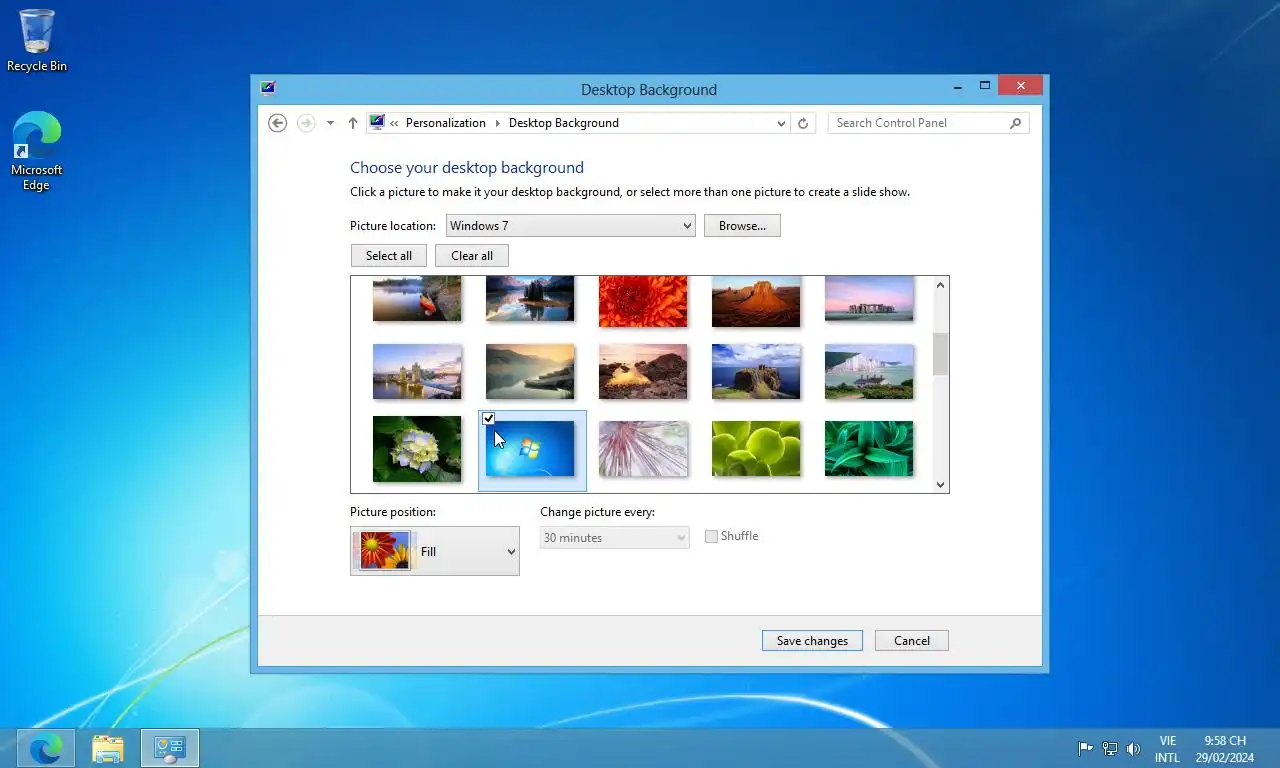Select the Windows logo blue wallpaper
Screen dimensions: 1280x768
pyautogui.click(x=530, y=449)
